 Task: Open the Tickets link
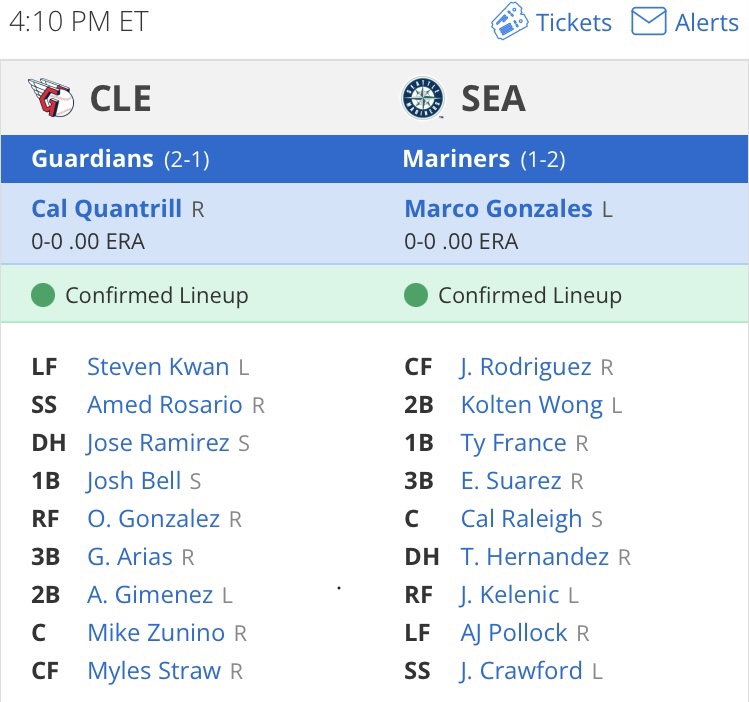[x=573, y=22]
